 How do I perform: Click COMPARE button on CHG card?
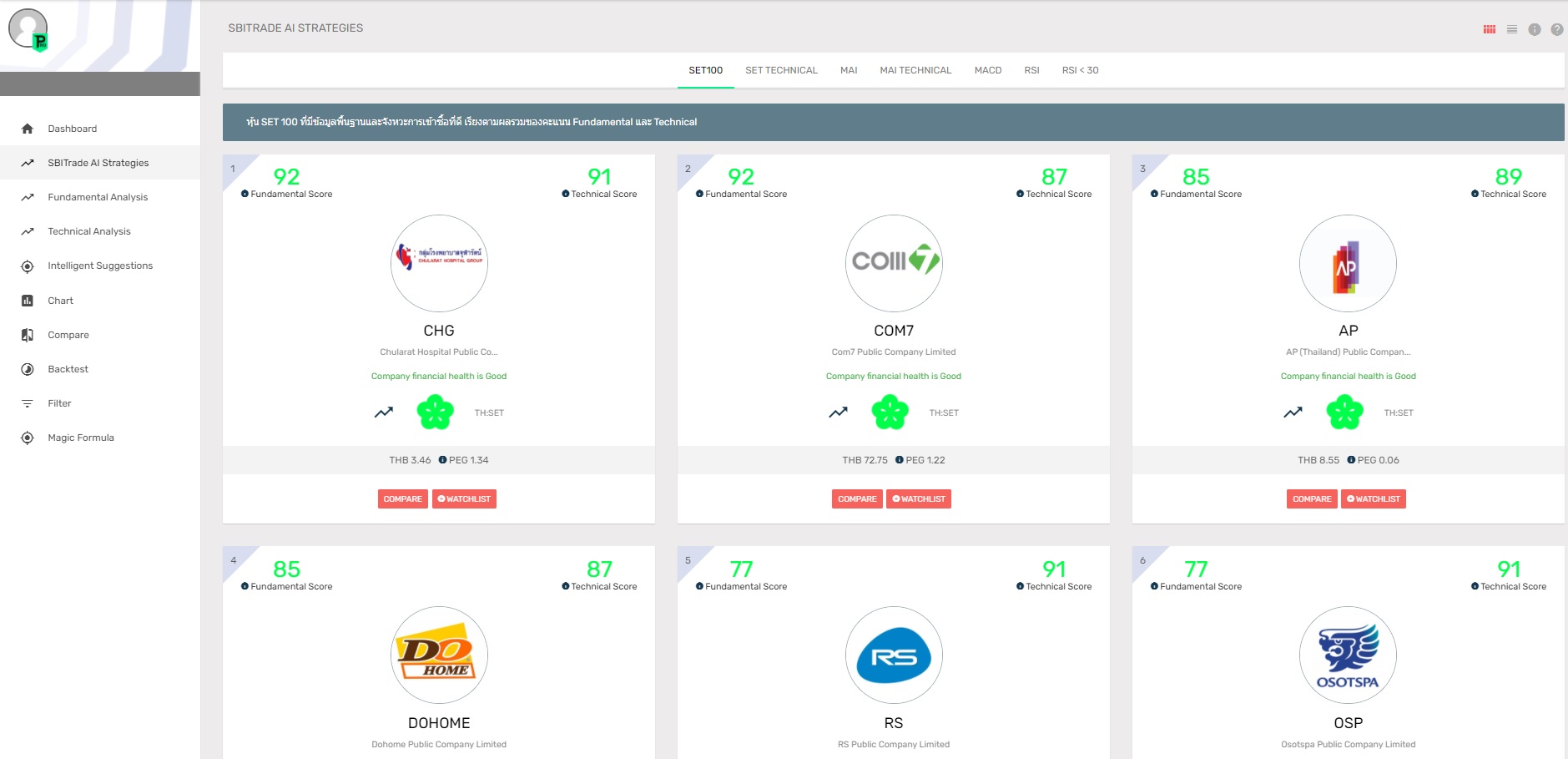tap(403, 499)
